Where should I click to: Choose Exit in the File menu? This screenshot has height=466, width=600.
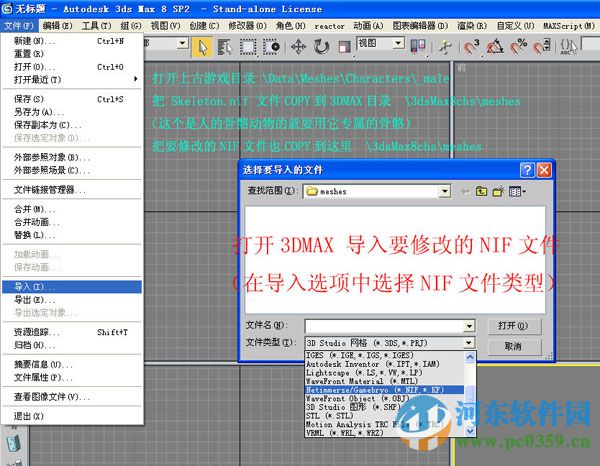[72, 416]
